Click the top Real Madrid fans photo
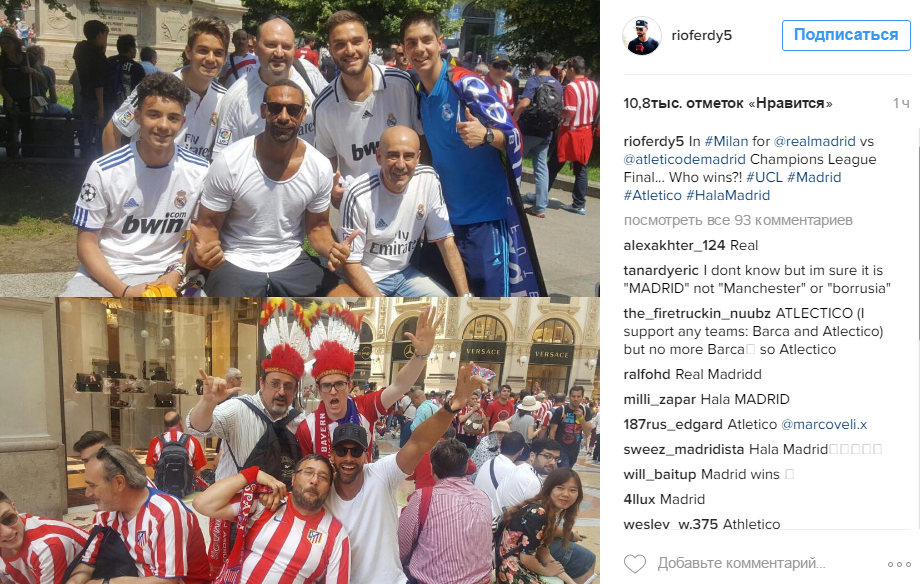This screenshot has width=920, height=584. coord(300,148)
